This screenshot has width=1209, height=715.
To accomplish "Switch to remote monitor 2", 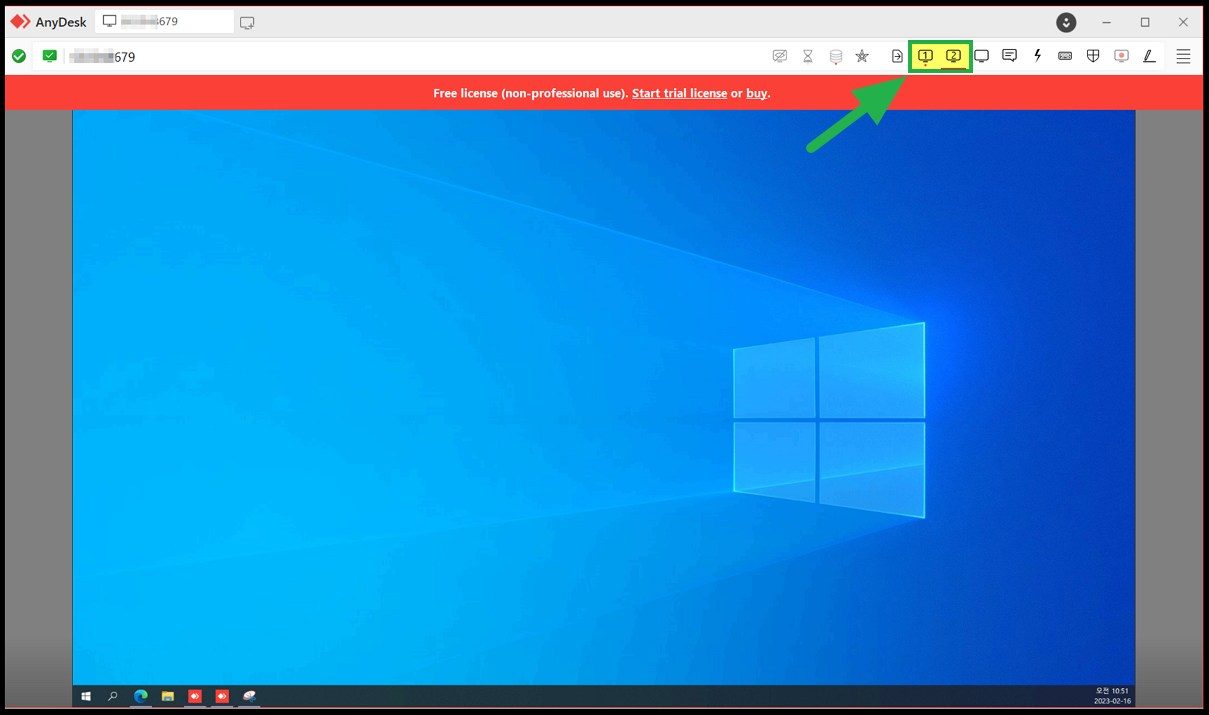I will pyautogui.click(x=953, y=57).
